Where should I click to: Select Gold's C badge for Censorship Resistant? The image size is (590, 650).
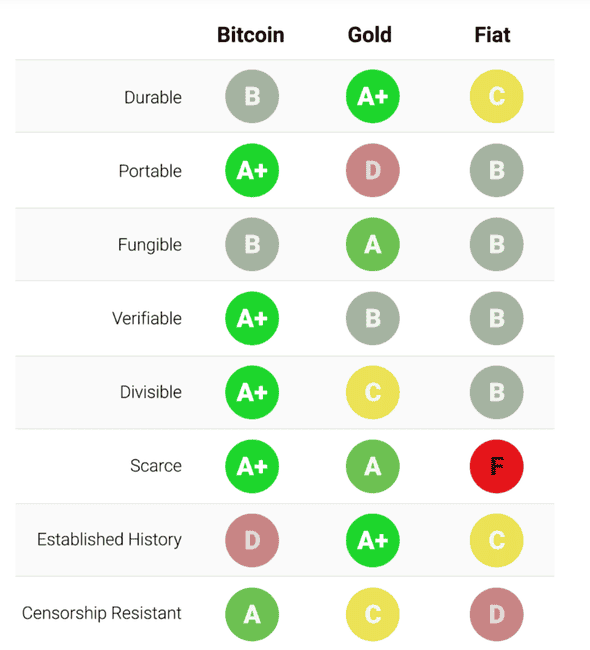point(373,614)
